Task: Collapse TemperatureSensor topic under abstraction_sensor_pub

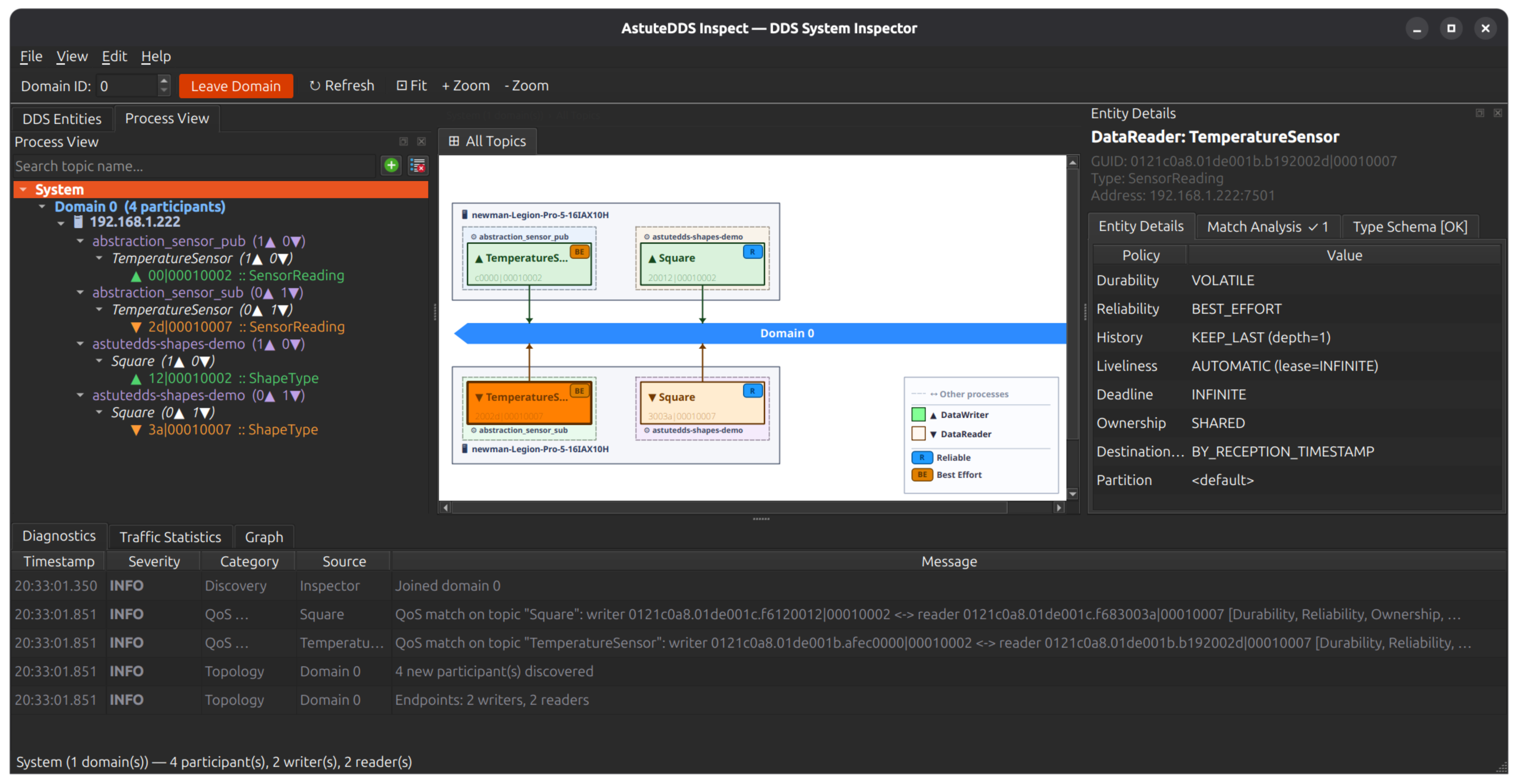Action: [x=99, y=258]
